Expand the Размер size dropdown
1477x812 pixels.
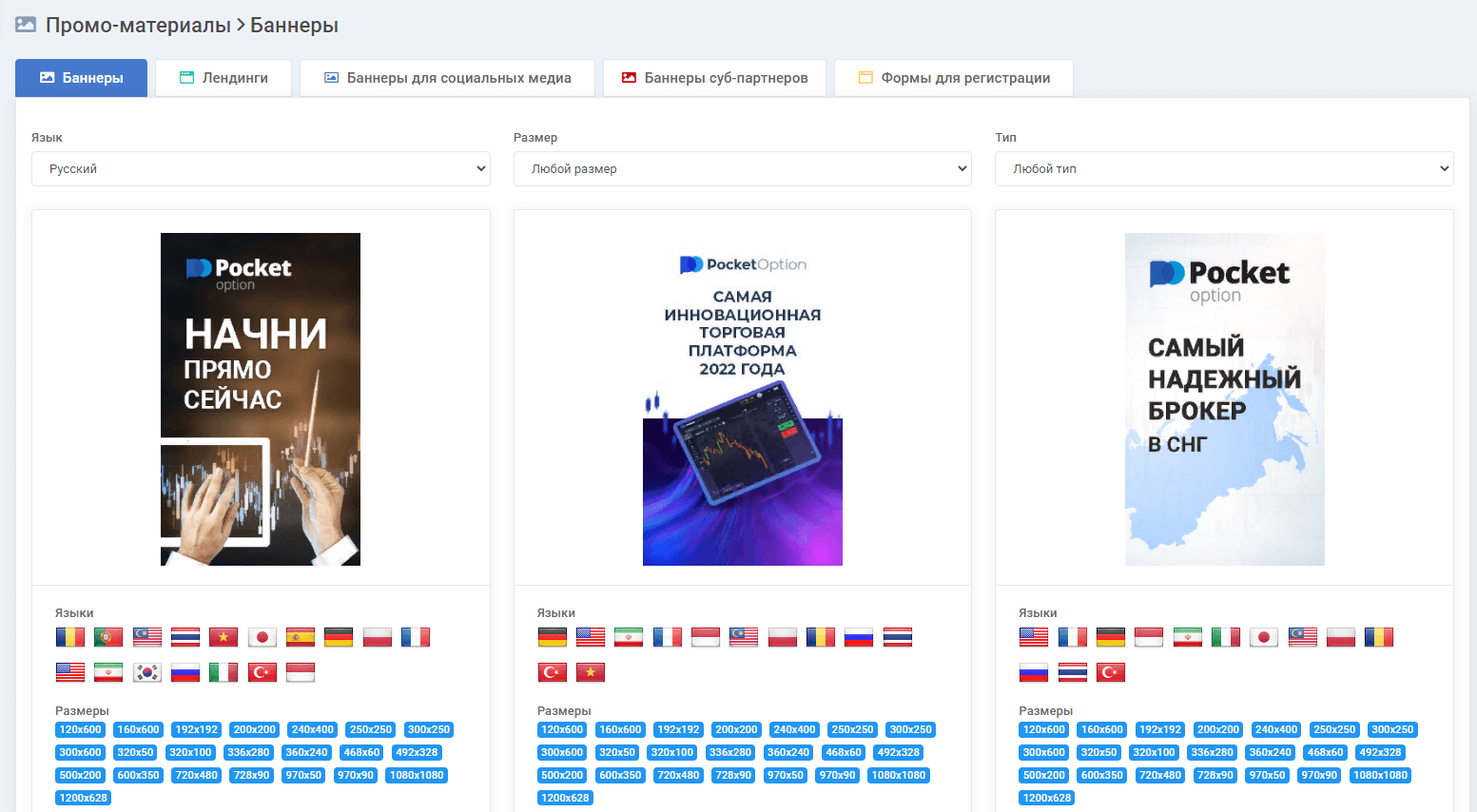742,169
